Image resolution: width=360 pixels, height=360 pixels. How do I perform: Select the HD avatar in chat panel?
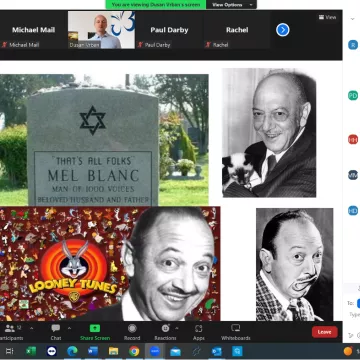[x=353, y=210]
